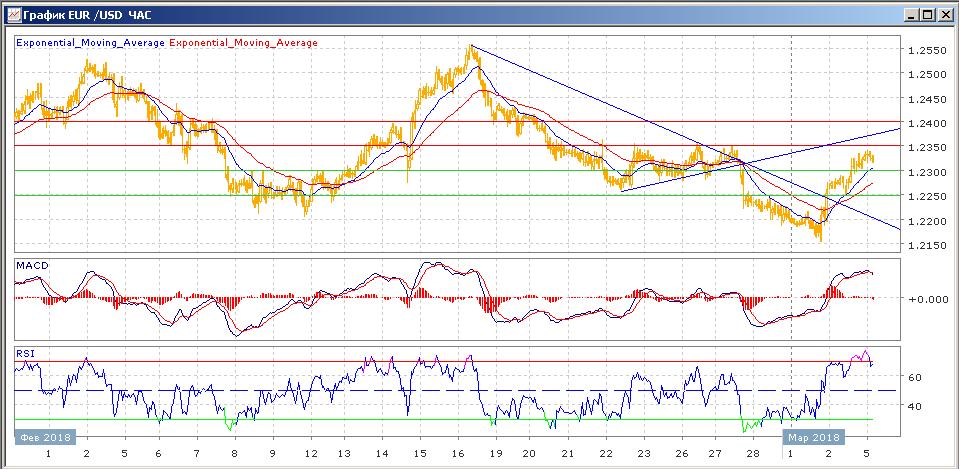Image resolution: width=959 pixels, height=469 pixels.
Task: Maximize the EUR/USD chart window
Action: [927, 15]
